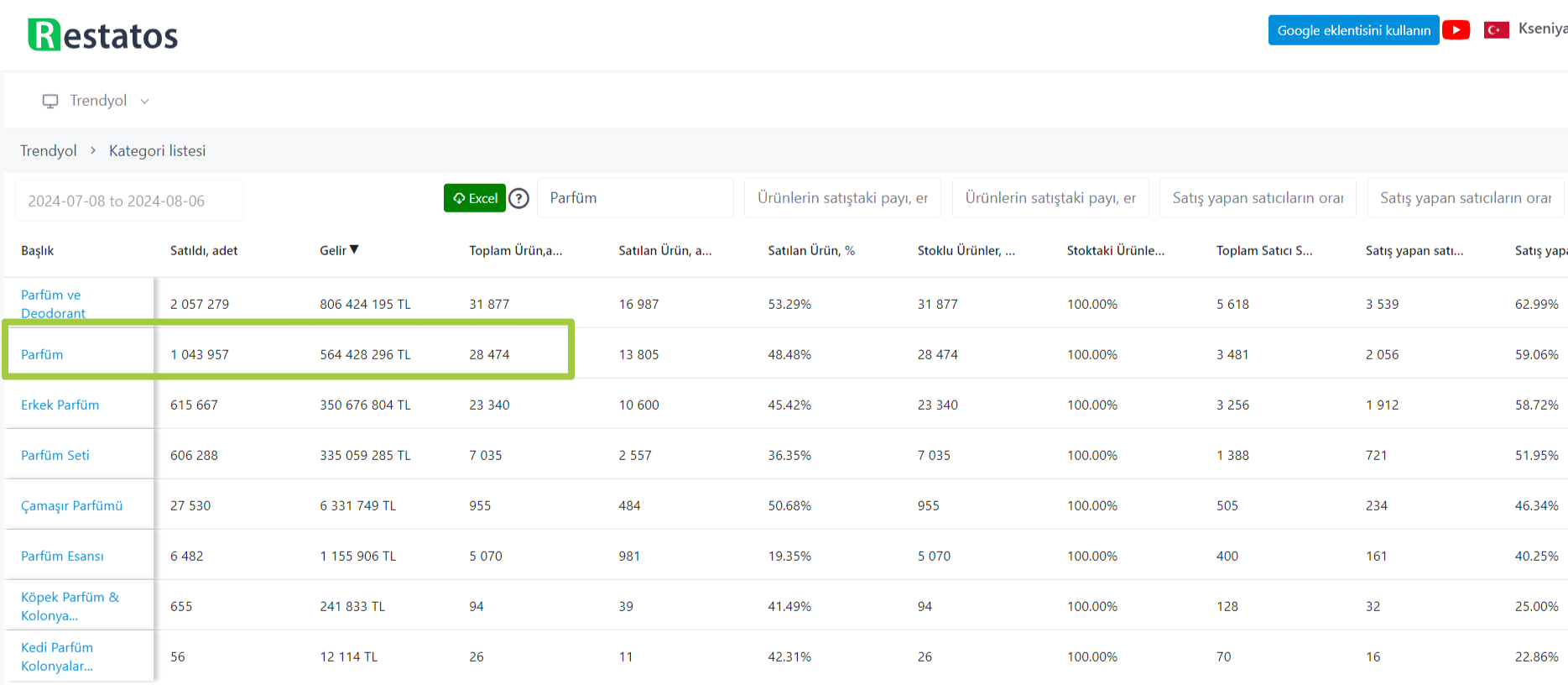This screenshot has height=685, width=1568.
Task: Select the 62.99% seller ratio cell
Action: (1536, 304)
